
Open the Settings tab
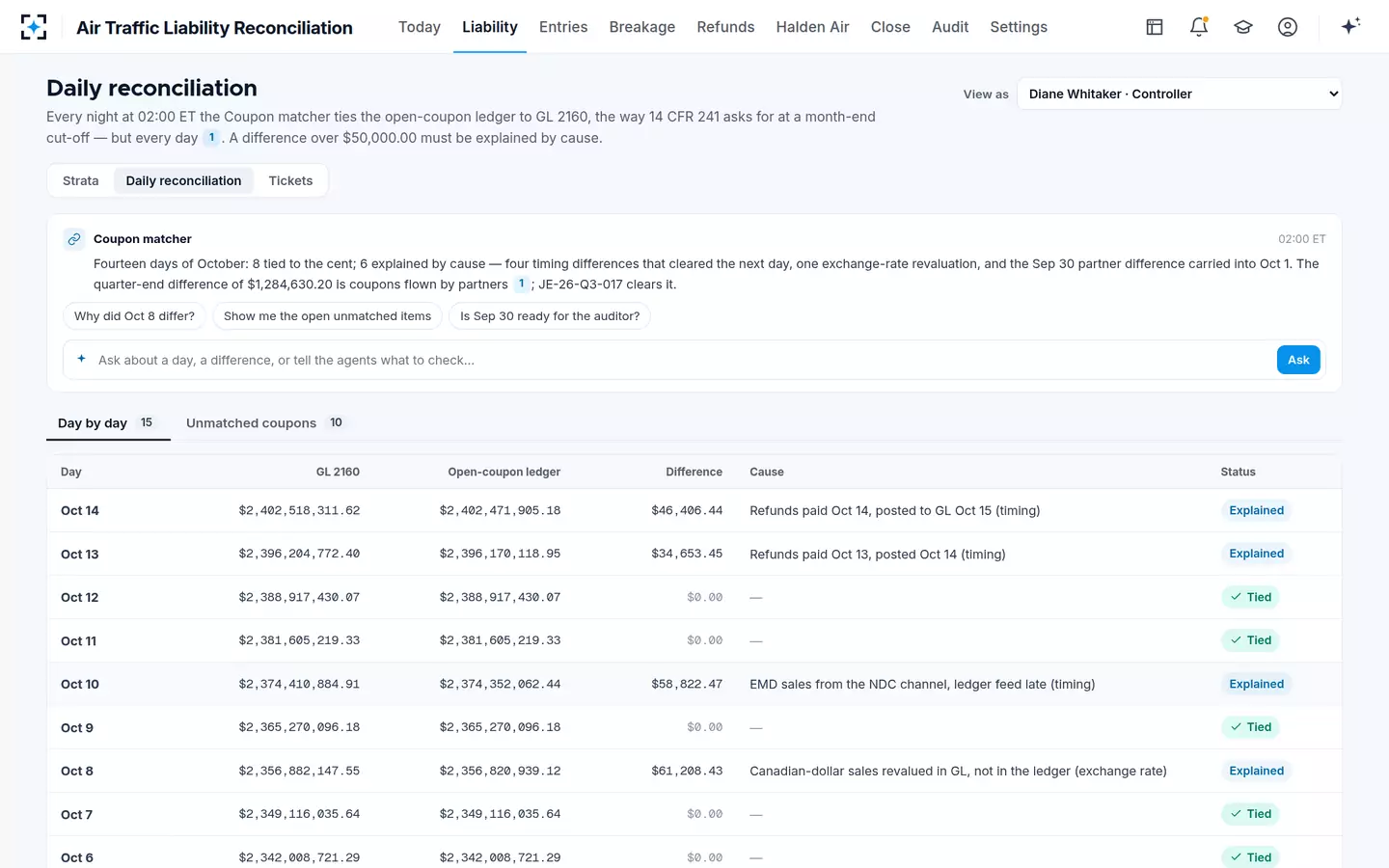(1019, 27)
